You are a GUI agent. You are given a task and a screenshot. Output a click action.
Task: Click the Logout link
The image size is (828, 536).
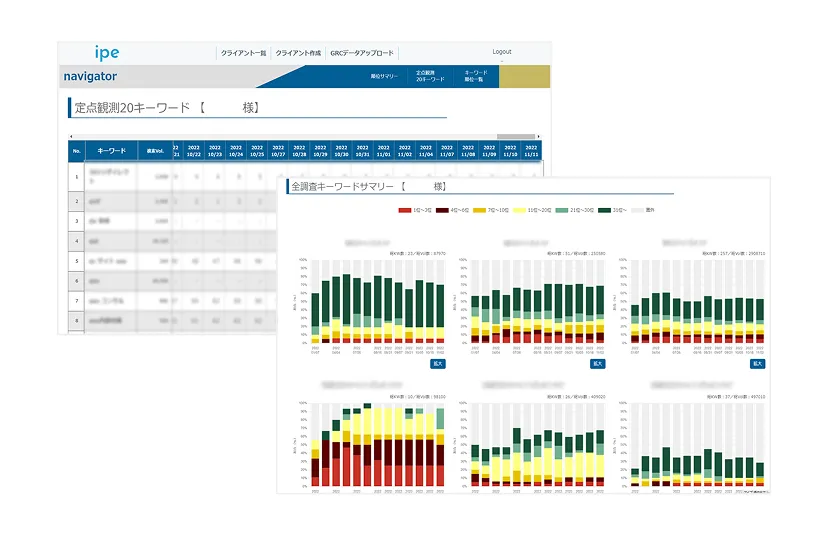tap(501, 52)
